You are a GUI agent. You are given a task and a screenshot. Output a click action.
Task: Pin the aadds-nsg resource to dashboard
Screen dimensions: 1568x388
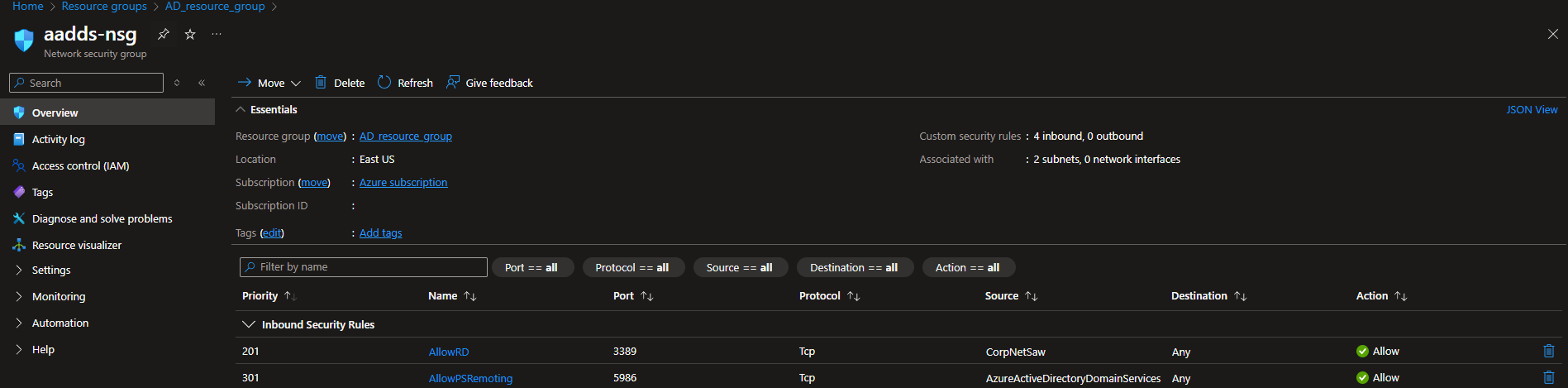(164, 34)
